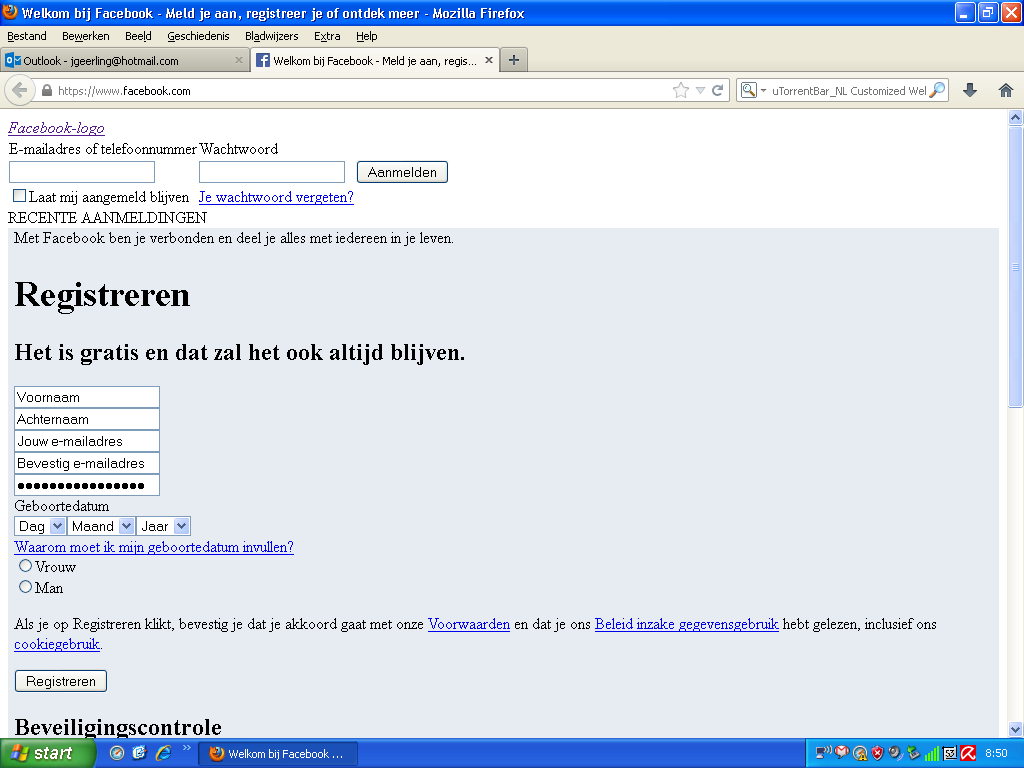This screenshot has width=1024, height=768.
Task: Select the Vrouw radio button
Action: point(25,566)
